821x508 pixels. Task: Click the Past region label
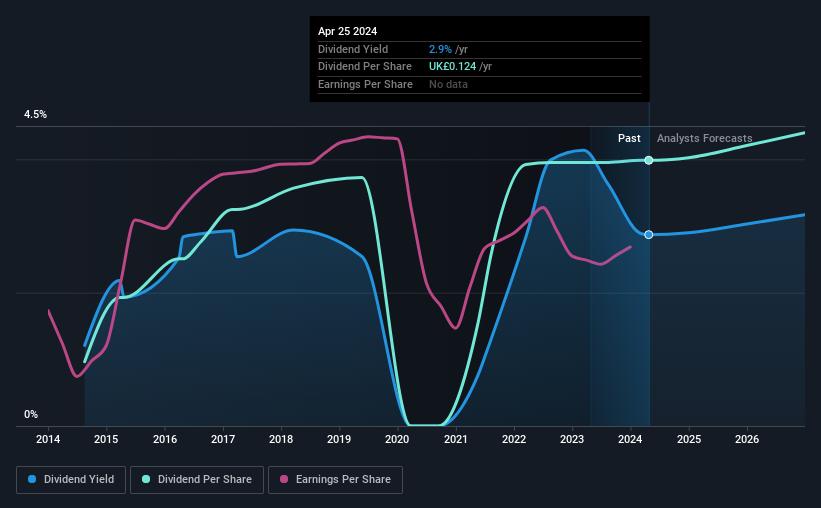[629, 138]
